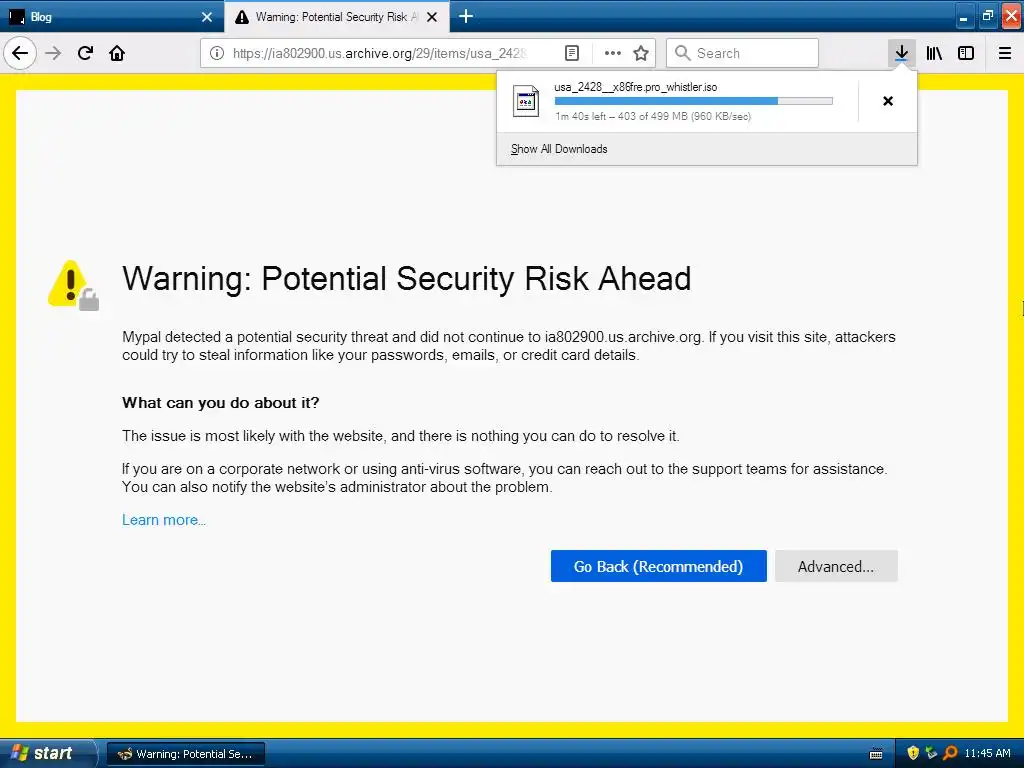Click the network connection tray icon
The height and width of the screenshot is (768, 1024).
coord(931,753)
